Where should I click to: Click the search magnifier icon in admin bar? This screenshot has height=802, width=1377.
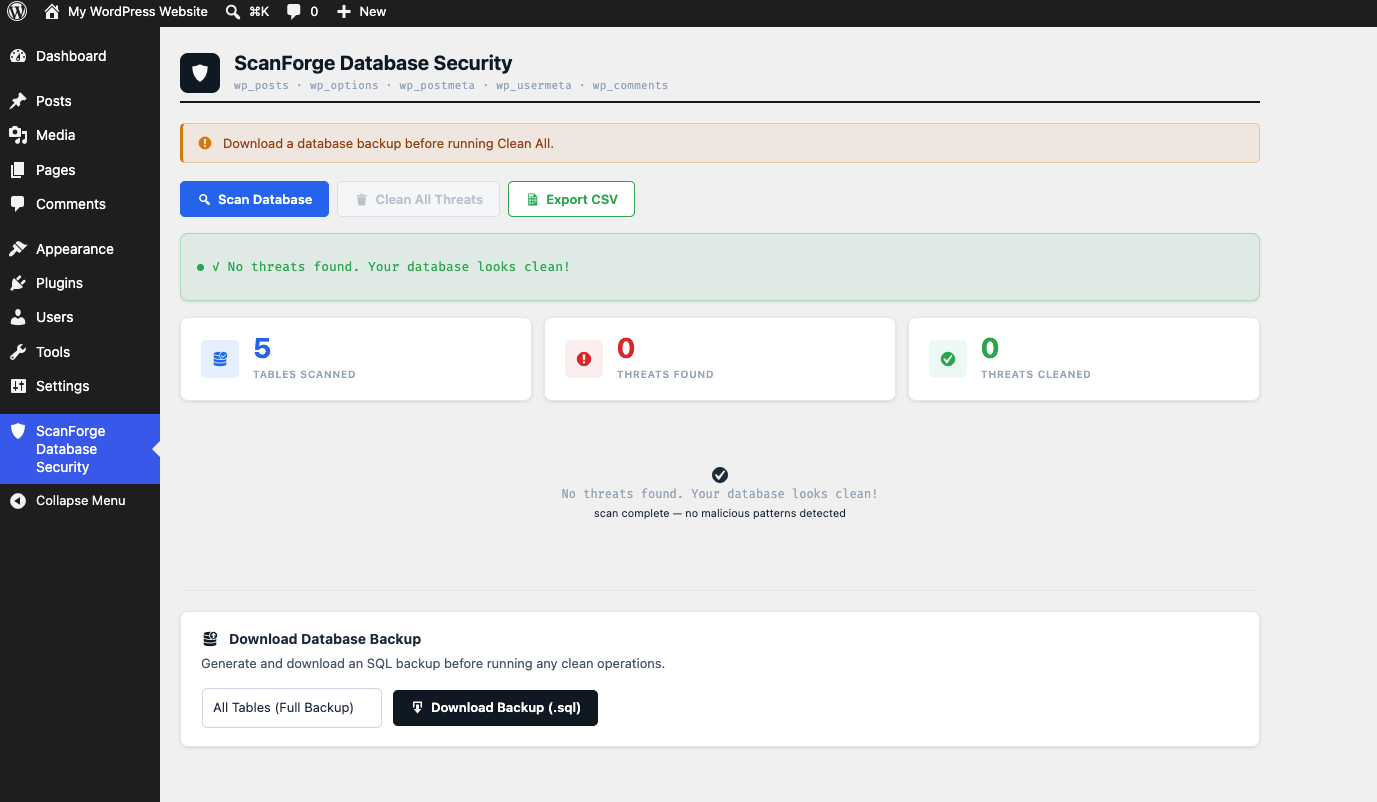(232, 12)
